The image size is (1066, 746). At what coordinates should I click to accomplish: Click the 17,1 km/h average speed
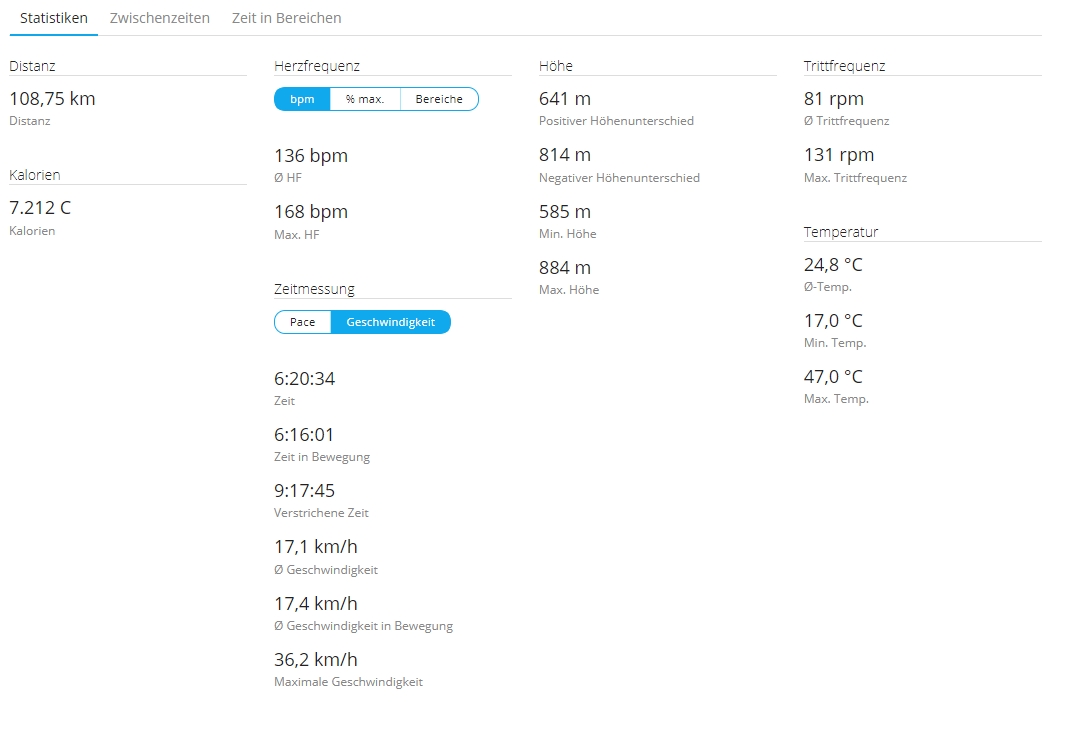tap(315, 547)
